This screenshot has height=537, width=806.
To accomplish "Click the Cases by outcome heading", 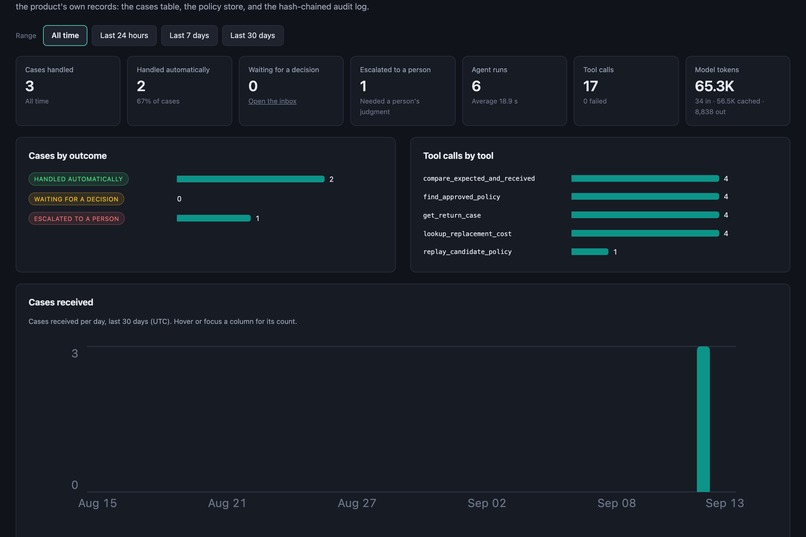I will coord(67,156).
